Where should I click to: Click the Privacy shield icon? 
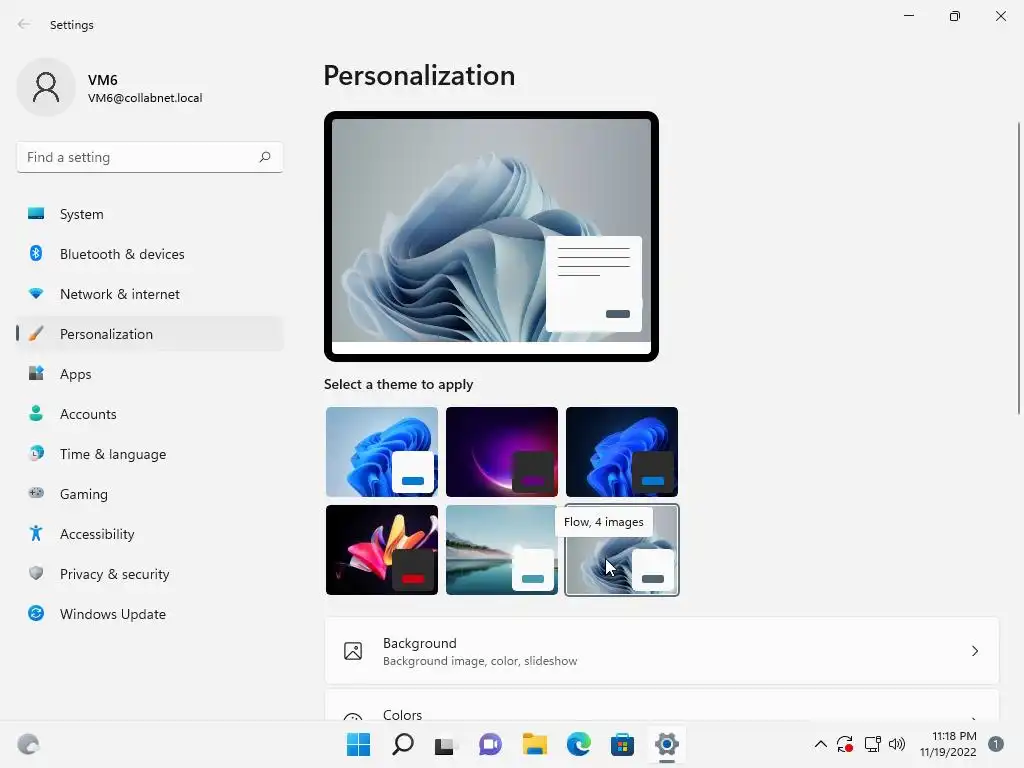[x=36, y=573]
